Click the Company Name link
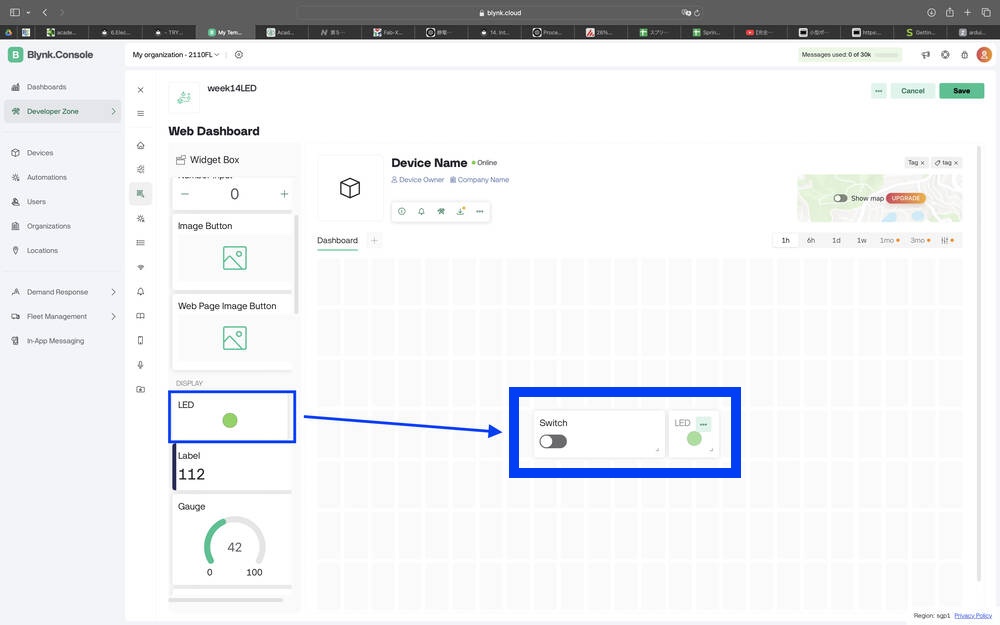This screenshot has width=1000, height=625. point(479,180)
